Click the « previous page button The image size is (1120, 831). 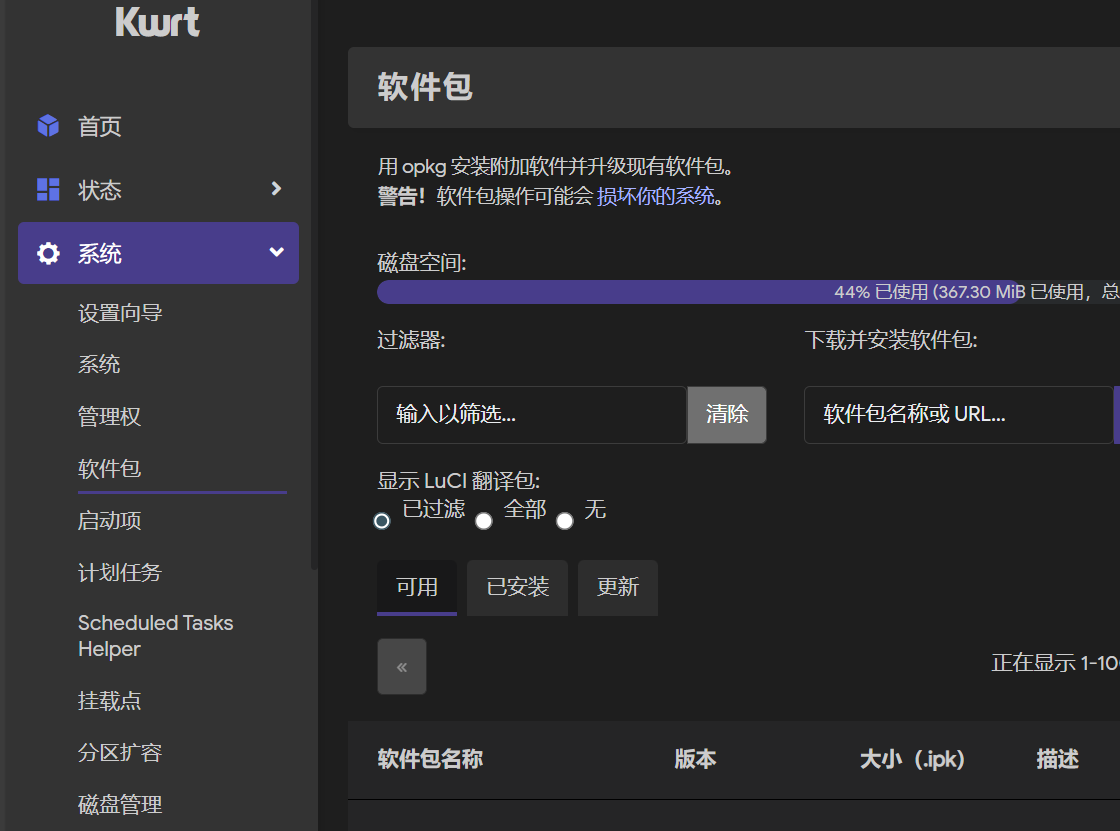click(402, 667)
